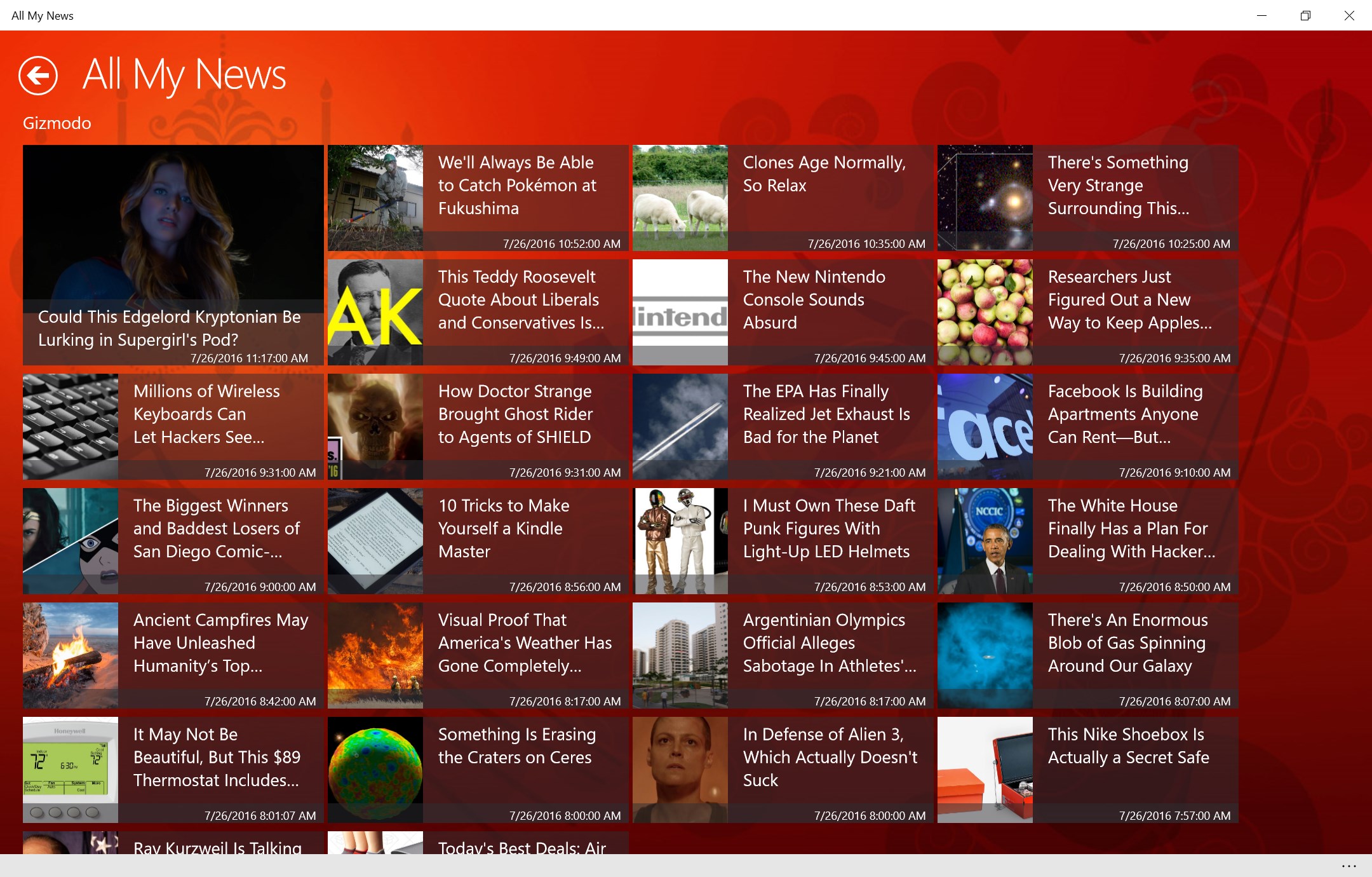Click the Honeywell thermostat thumbnail
1372x877 pixels.
[x=70, y=770]
